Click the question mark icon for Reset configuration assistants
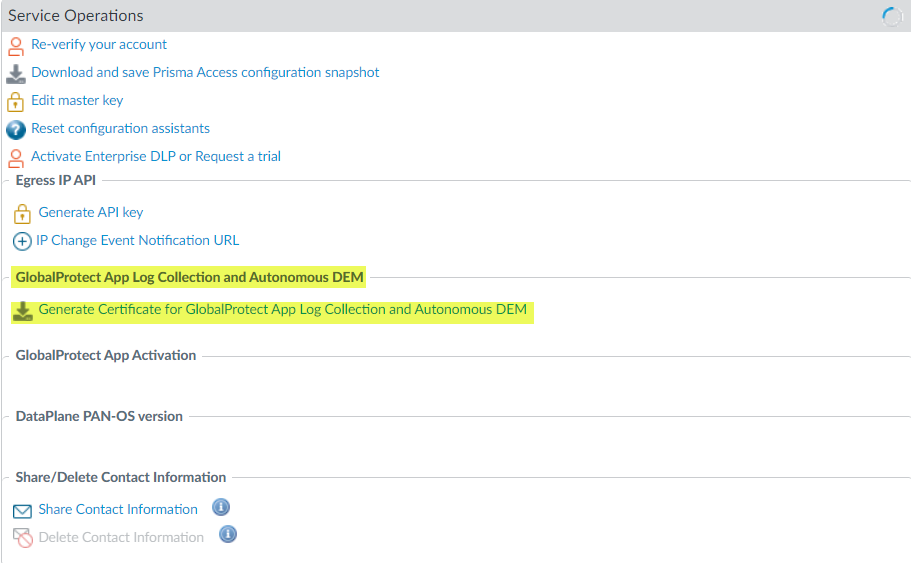Screen dimensions: 911x563 point(15,129)
